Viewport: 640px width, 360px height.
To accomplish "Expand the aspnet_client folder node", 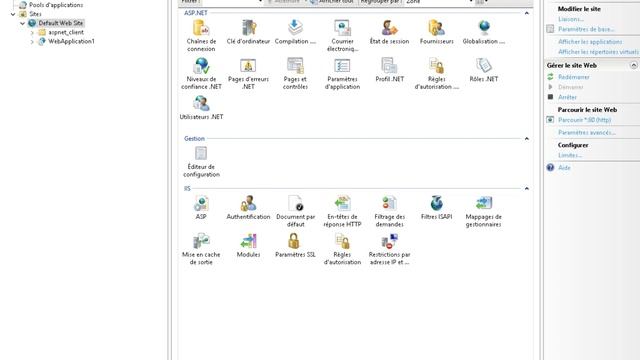I will [32, 32].
